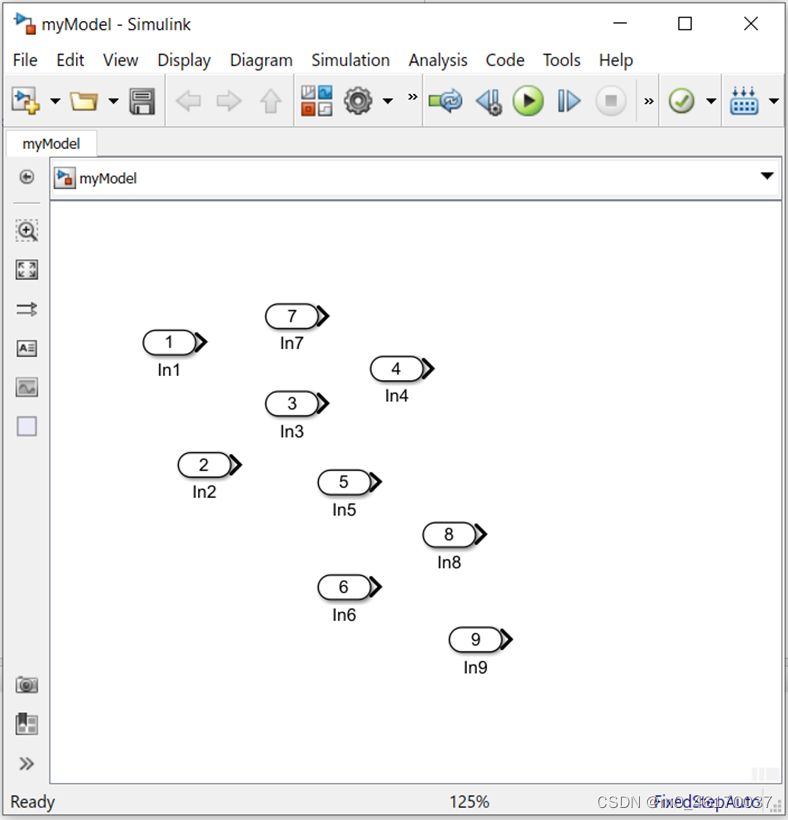This screenshot has width=788, height=820.
Task: Open the Display menu
Action: coord(184,60)
